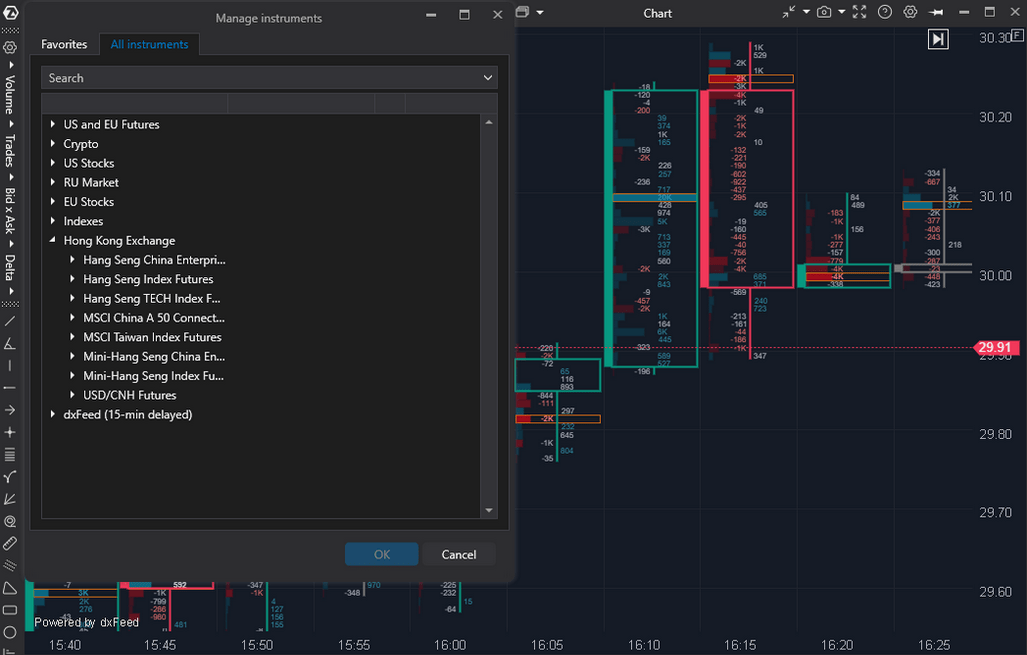Image resolution: width=1027 pixels, height=655 pixels.
Task: Confirm with the OK button
Action: 381,554
